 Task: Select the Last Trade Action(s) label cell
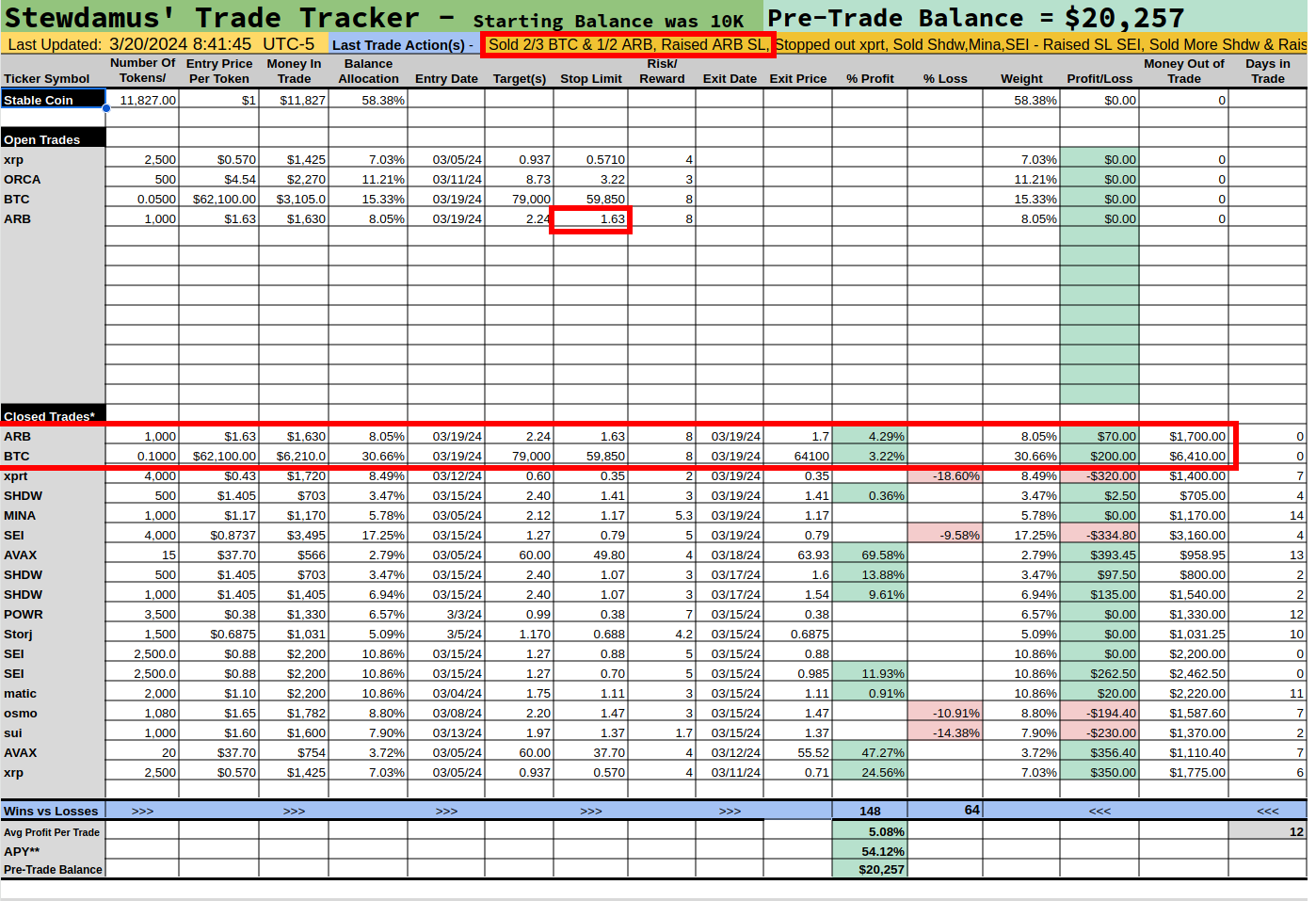tap(405, 44)
